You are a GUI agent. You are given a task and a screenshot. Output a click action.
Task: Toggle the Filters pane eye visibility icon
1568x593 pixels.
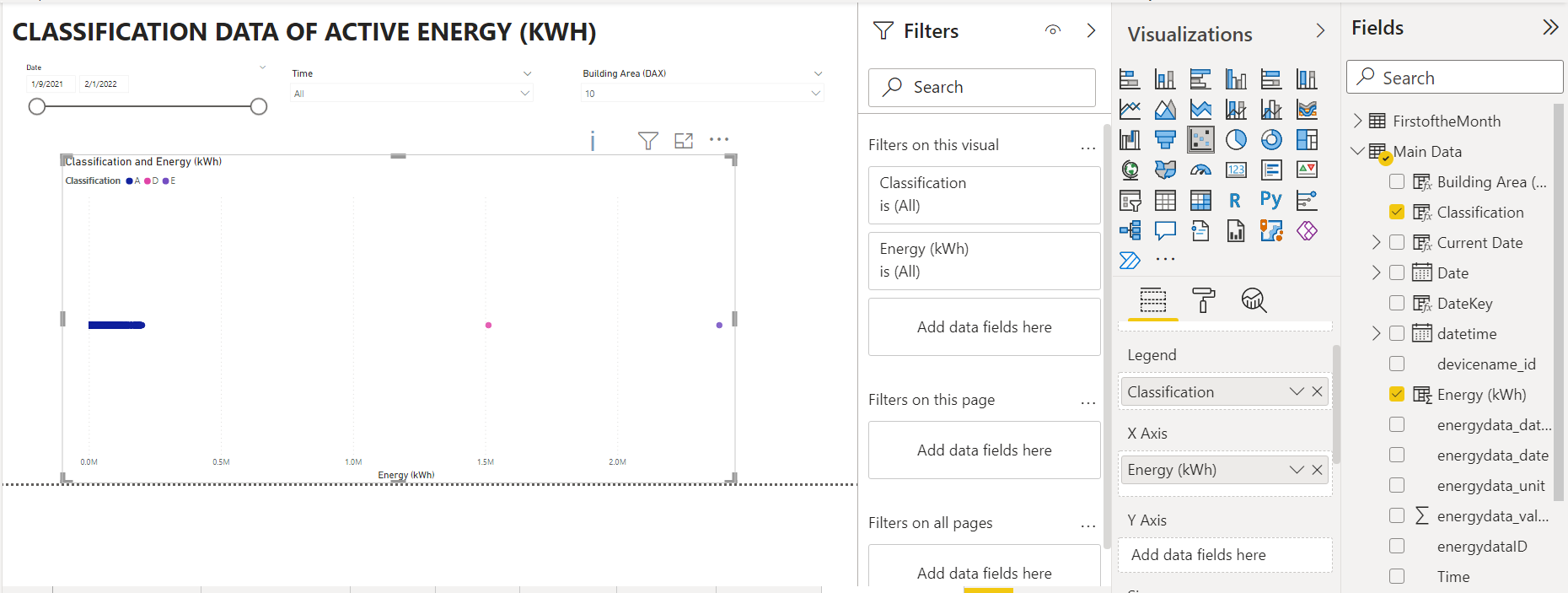pos(1053,30)
